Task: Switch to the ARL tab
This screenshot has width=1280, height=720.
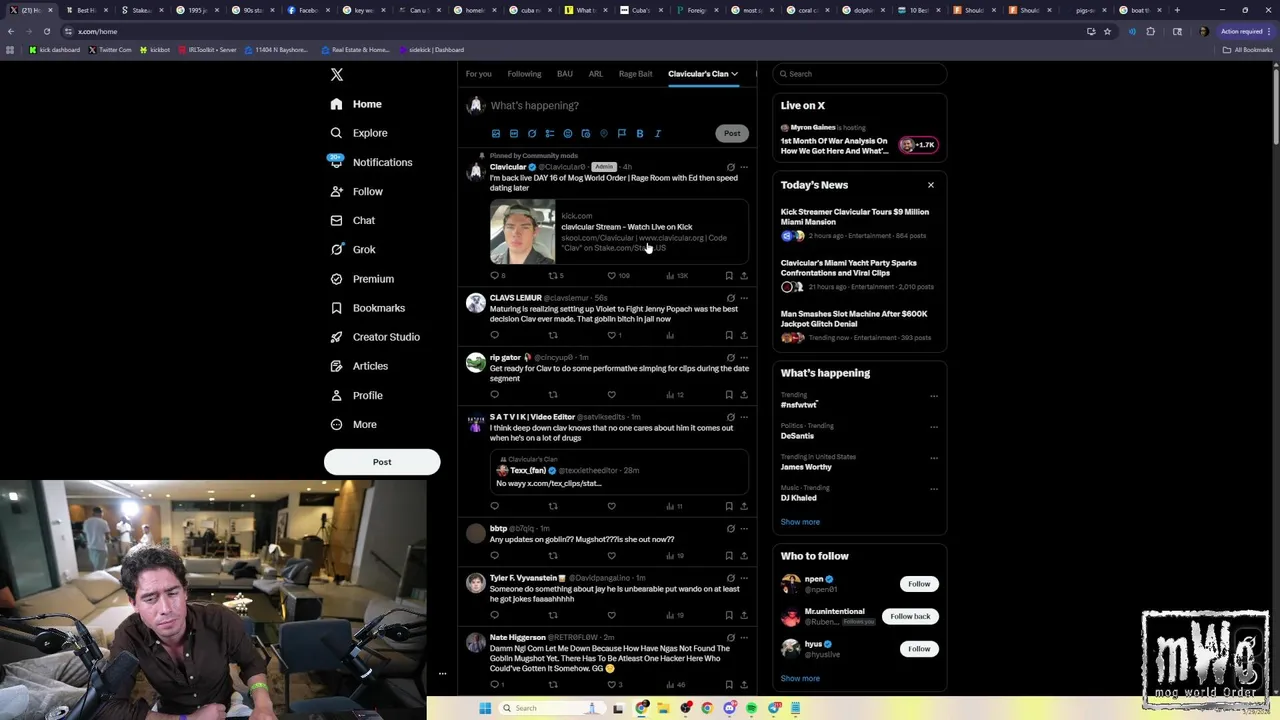Action: (595, 74)
